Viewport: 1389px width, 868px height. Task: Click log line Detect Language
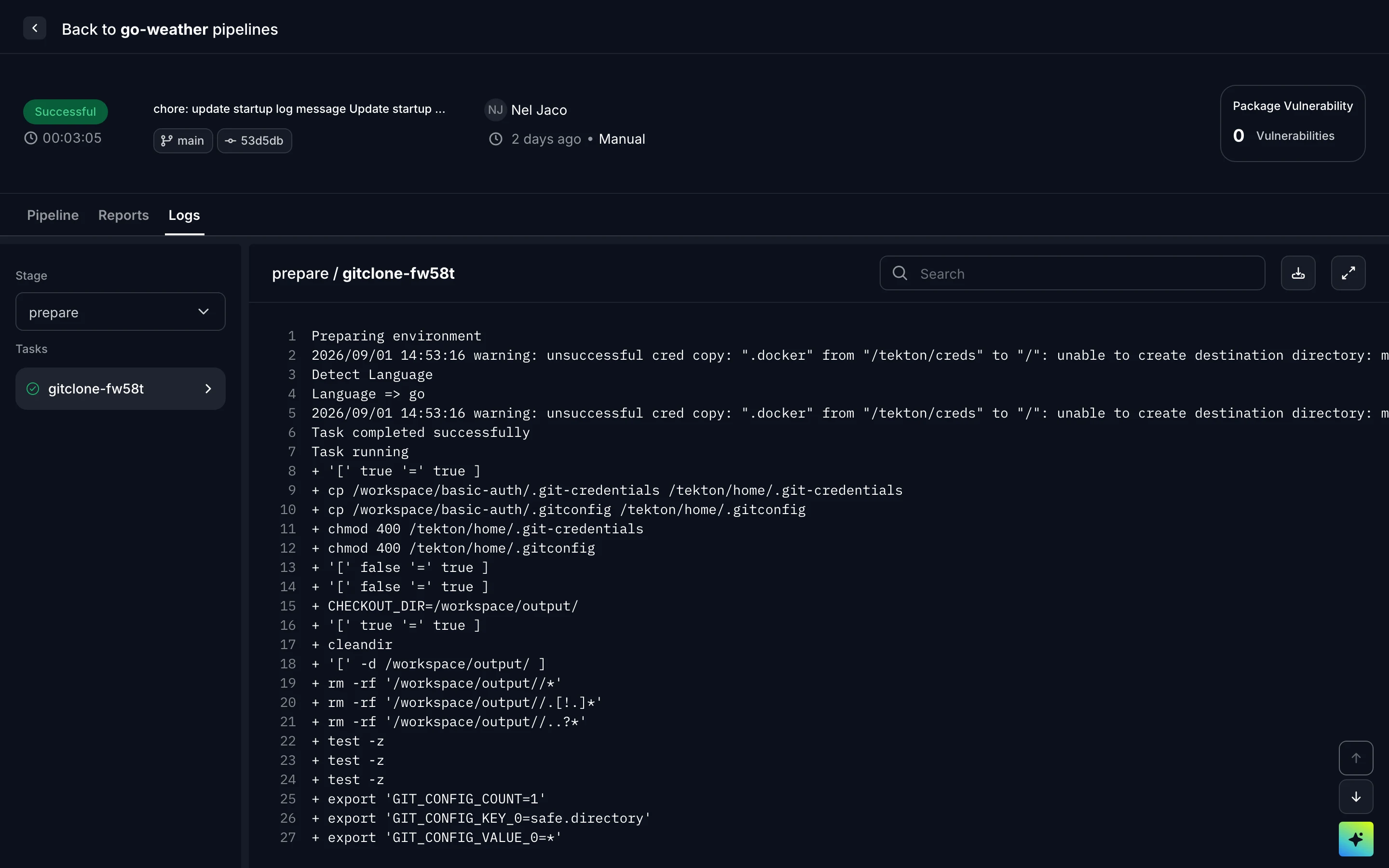tap(372, 374)
